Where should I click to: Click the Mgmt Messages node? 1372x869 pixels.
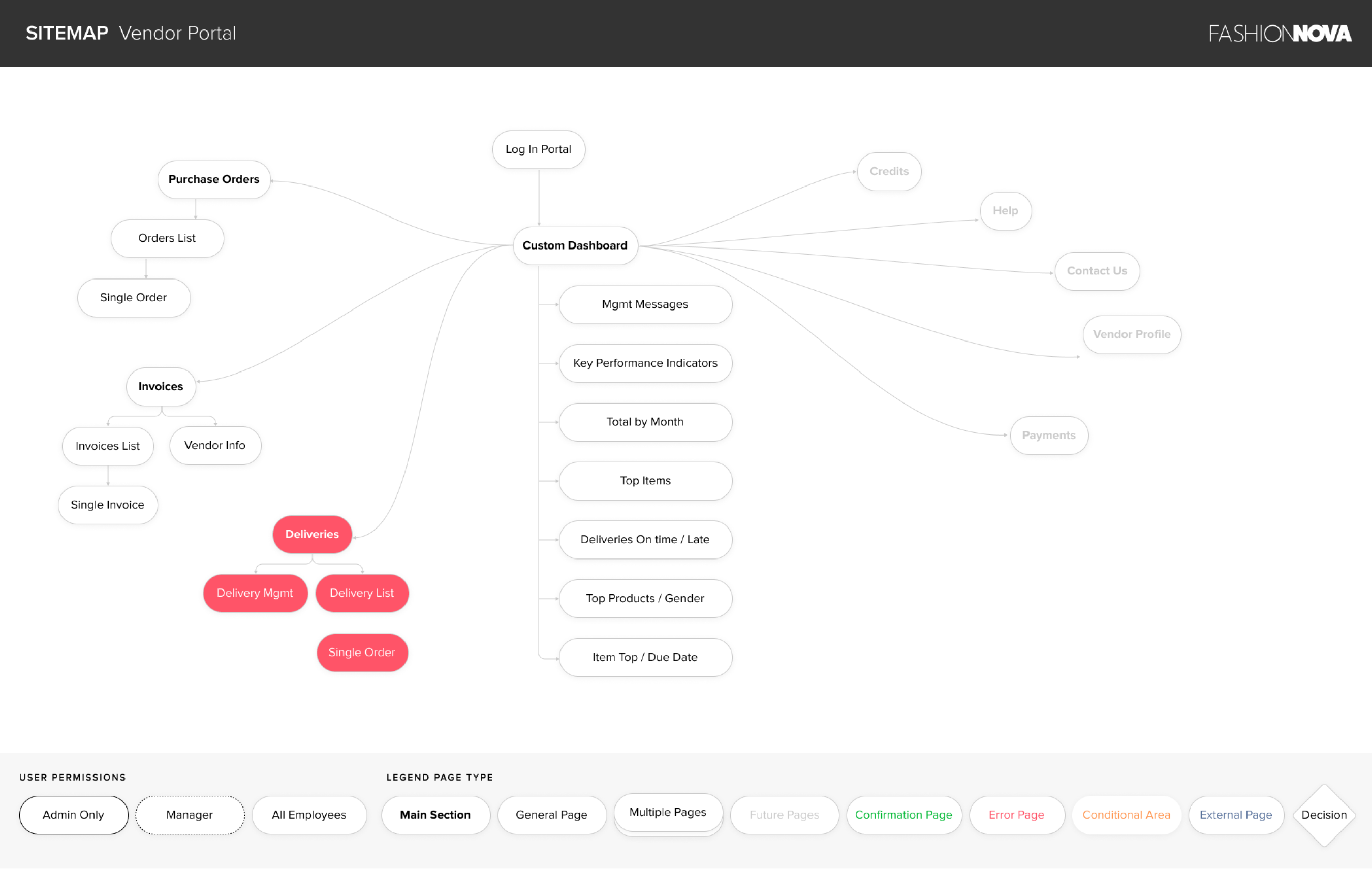[x=645, y=304]
